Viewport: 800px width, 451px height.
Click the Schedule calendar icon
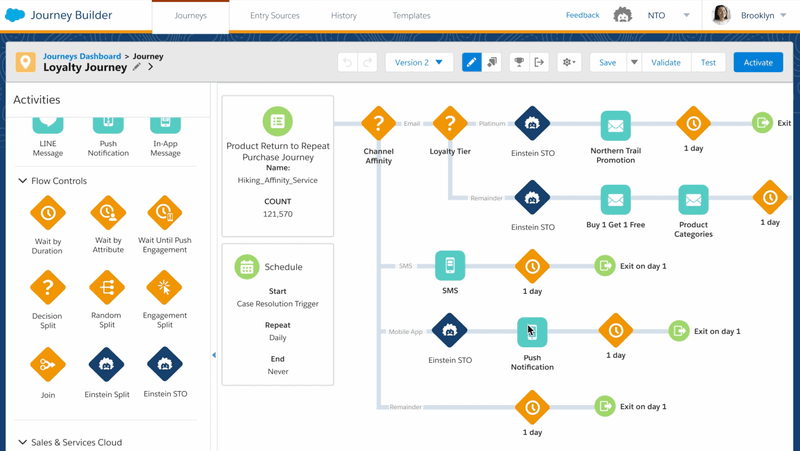[247, 267]
